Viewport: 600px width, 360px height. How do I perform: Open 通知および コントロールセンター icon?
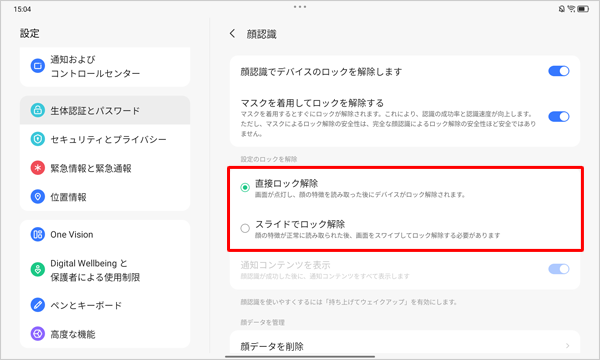(x=38, y=66)
